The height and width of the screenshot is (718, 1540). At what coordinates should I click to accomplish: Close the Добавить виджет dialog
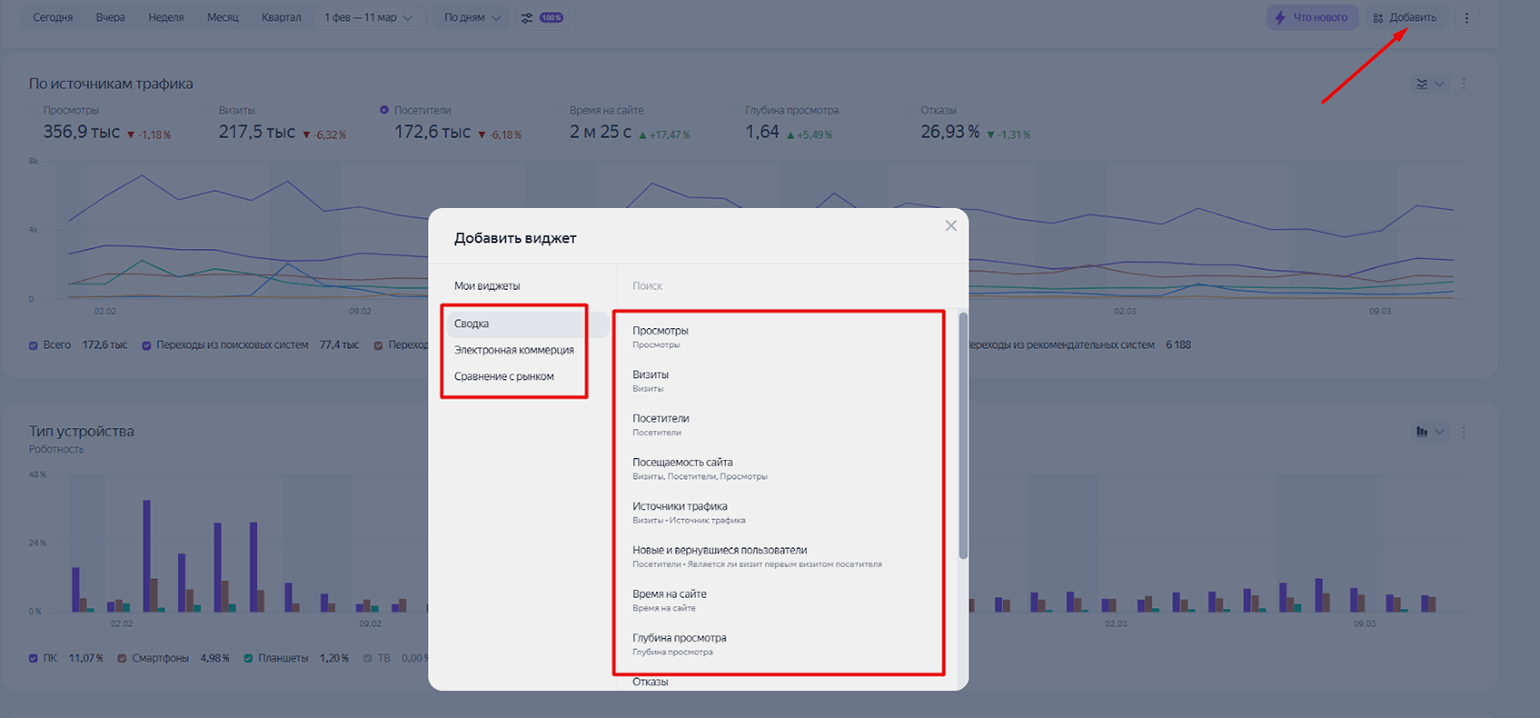tap(950, 226)
